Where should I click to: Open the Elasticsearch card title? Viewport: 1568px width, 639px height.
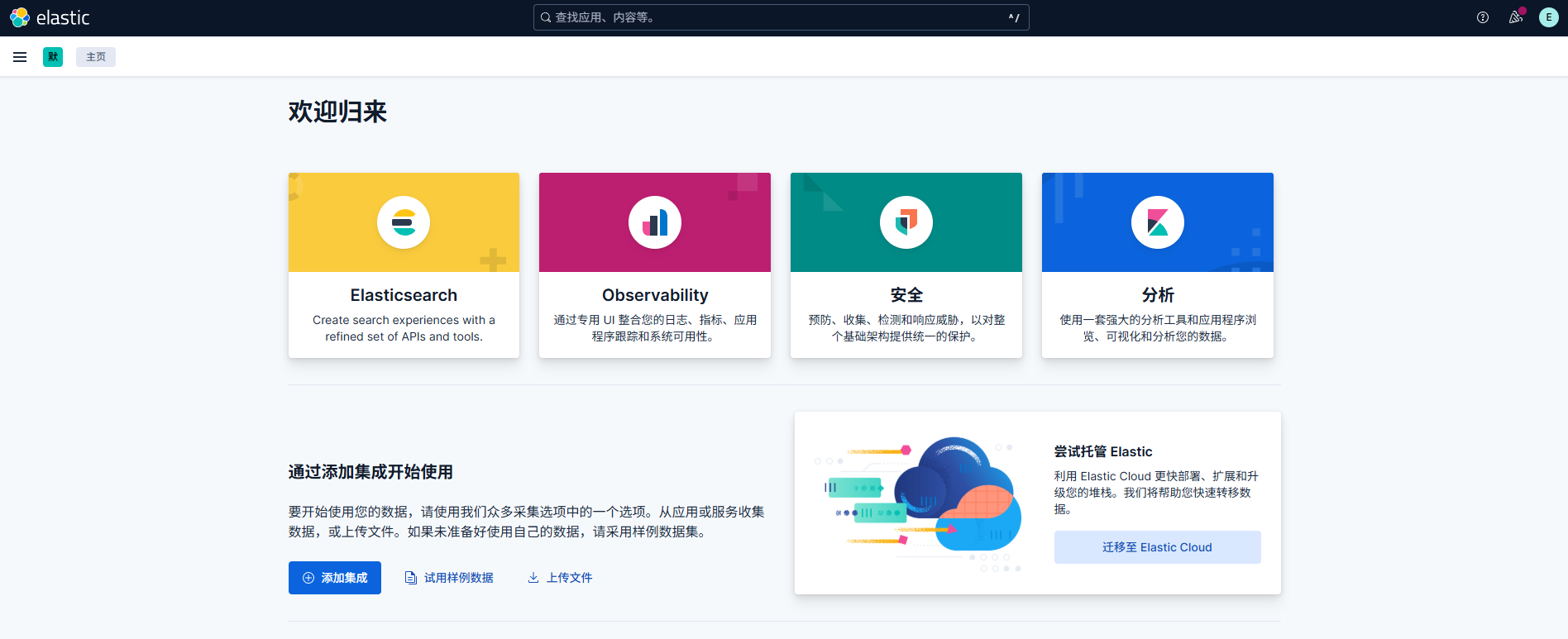pos(404,295)
